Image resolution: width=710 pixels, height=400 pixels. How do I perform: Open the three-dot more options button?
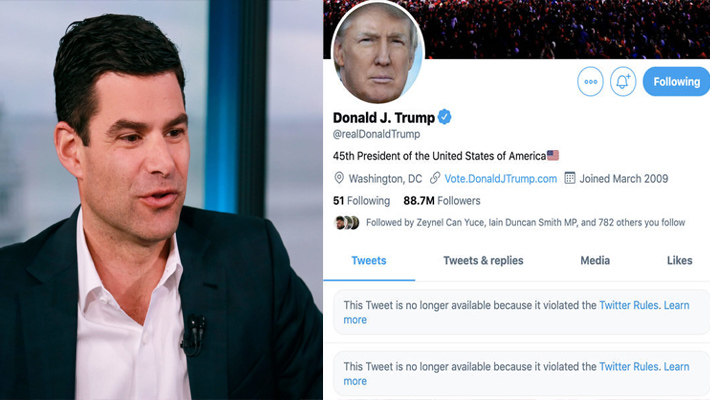(x=590, y=82)
